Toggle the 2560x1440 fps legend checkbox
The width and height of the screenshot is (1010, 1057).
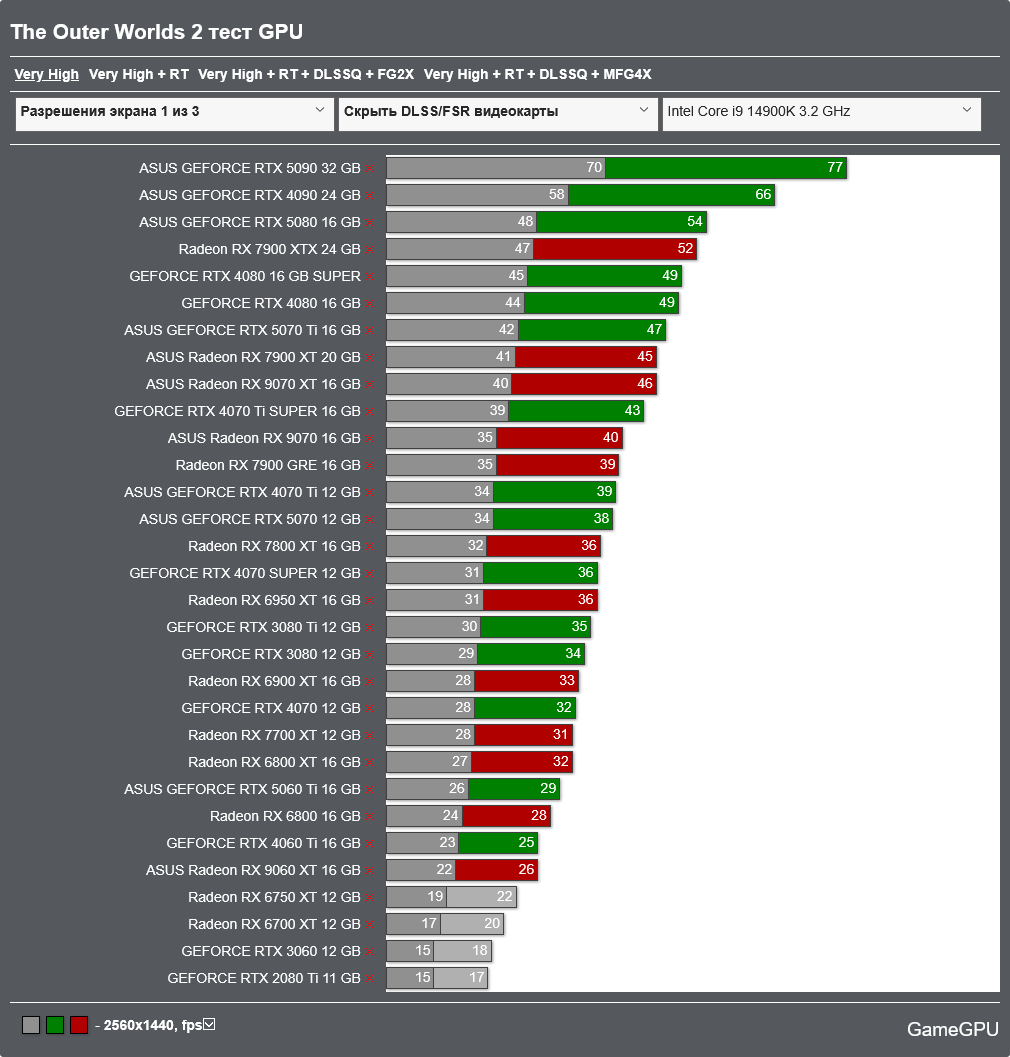tap(210, 1025)
